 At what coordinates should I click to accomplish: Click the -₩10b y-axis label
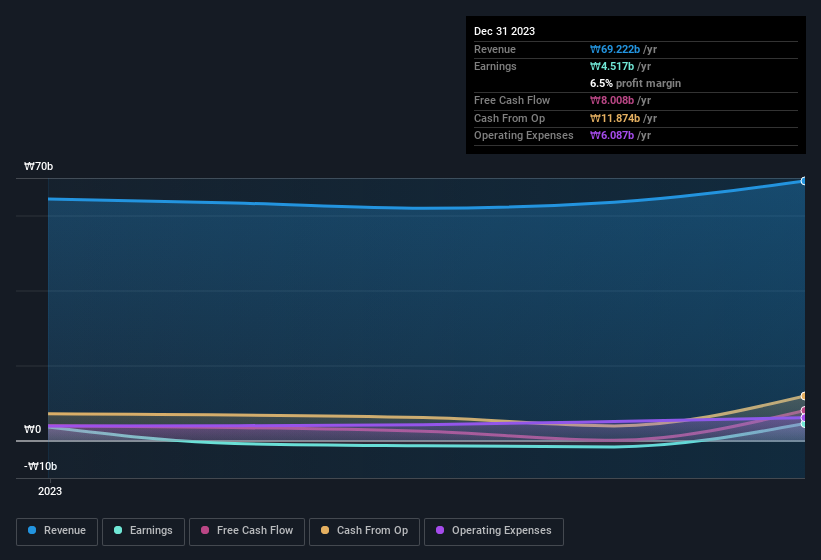(40, 466)
